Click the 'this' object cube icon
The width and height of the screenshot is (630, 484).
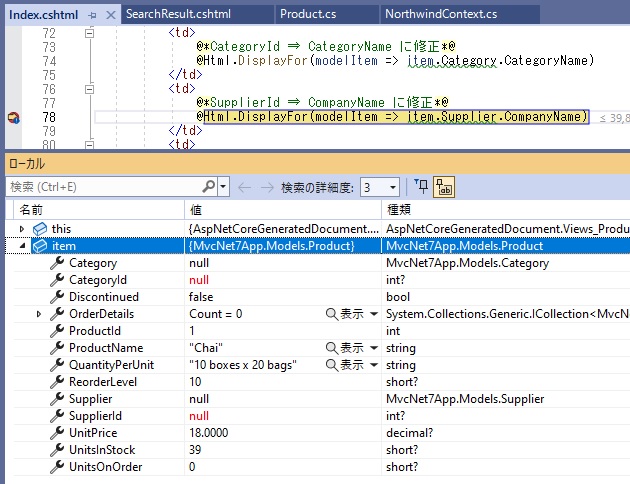[40, 229]
